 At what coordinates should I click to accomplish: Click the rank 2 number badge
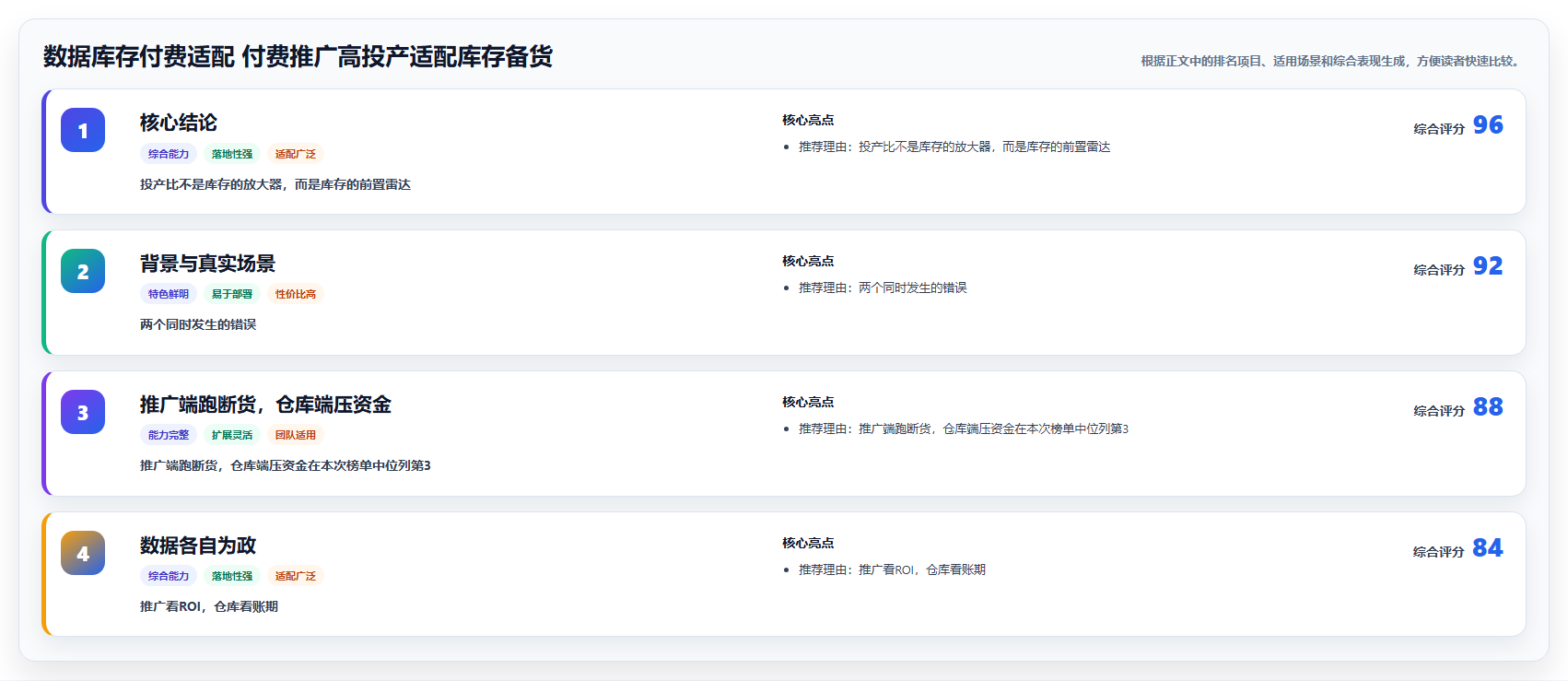[x=83, y=271]
